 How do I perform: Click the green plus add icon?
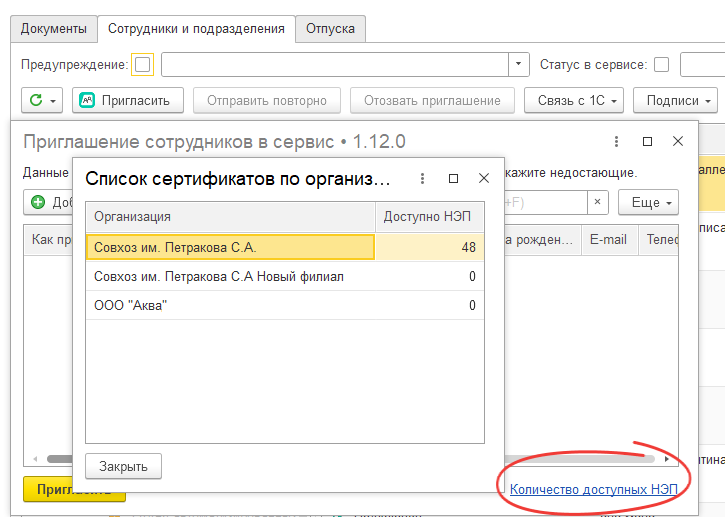pyautogui.click(x=39, y=202)
